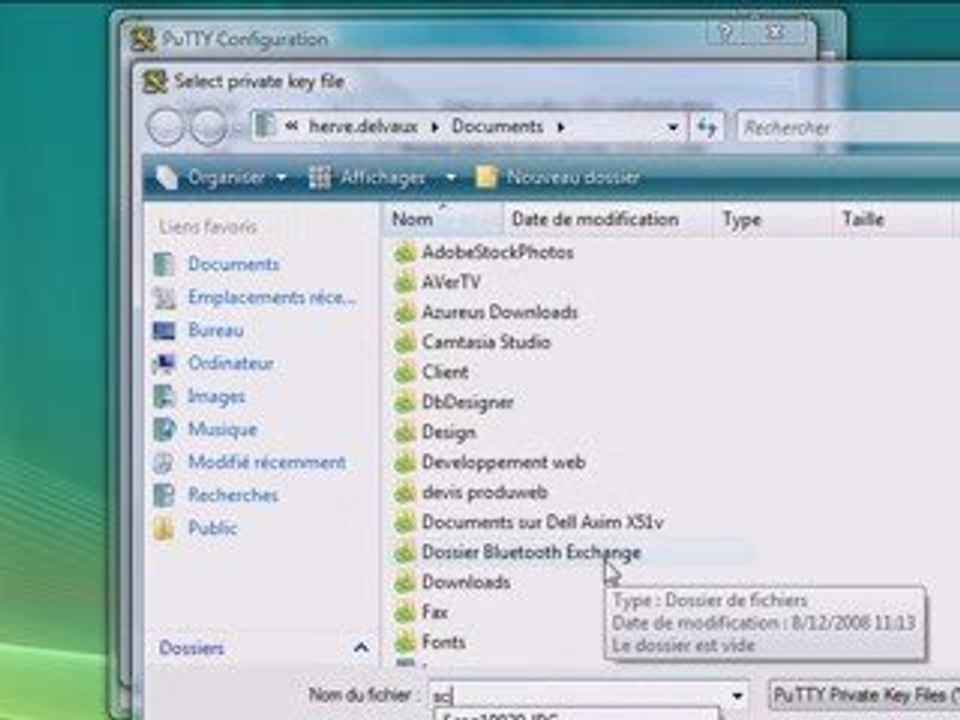Click the Fonts folder icon

tap(405, 642)
